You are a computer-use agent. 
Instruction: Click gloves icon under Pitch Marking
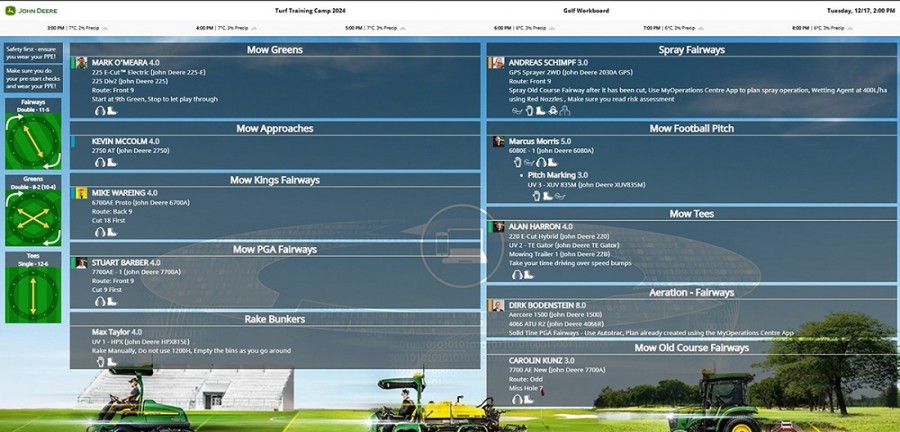coord(536,196)
